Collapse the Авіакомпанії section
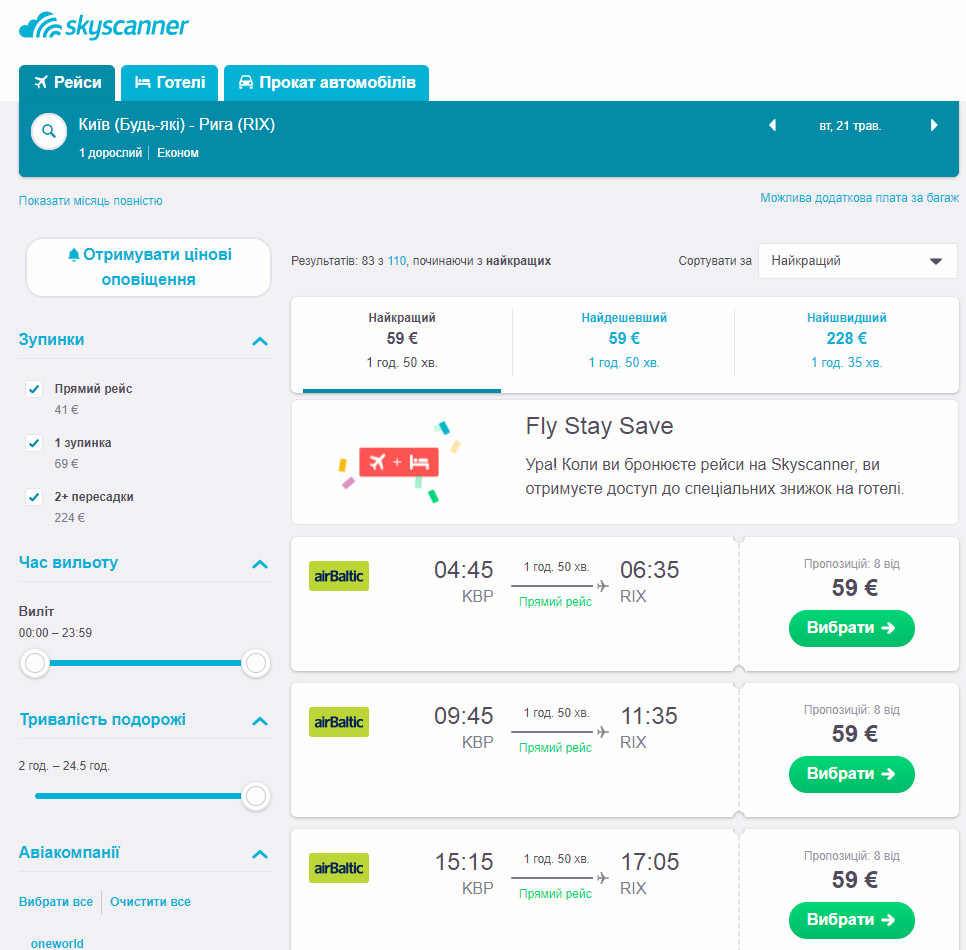The width and height of the screenshot is (966, 950). [260, 854]
